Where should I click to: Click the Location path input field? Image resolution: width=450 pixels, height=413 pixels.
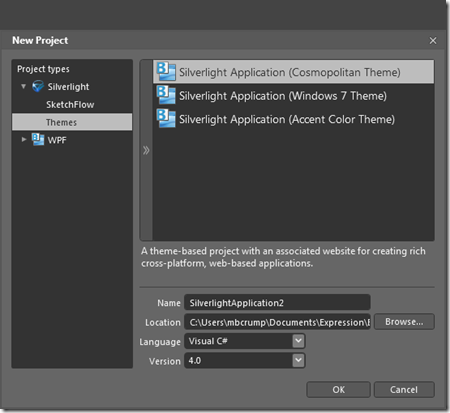pyautogui.click(x=277, y=322)
